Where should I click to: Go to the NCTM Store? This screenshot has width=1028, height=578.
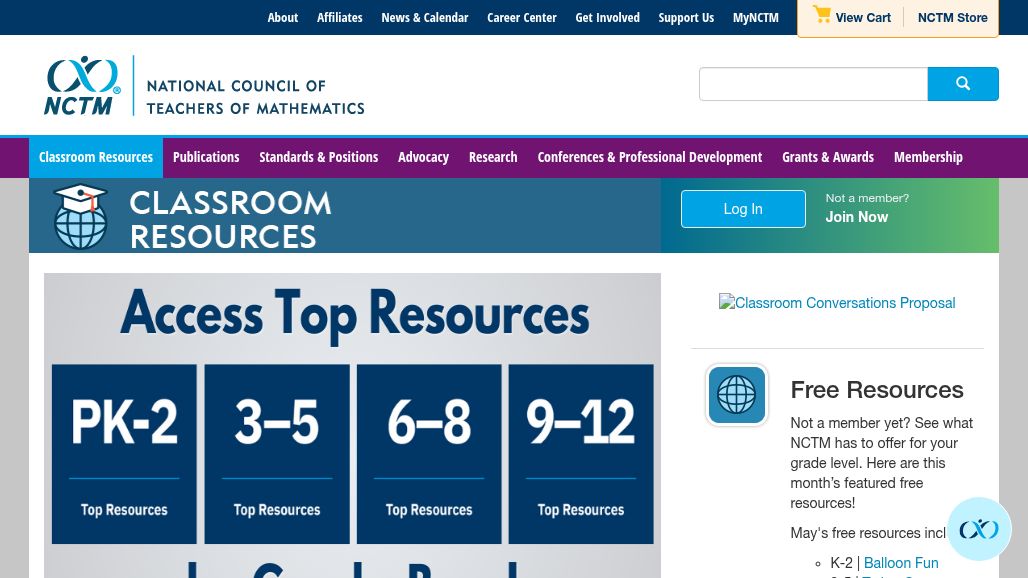(x=953, y=18)
